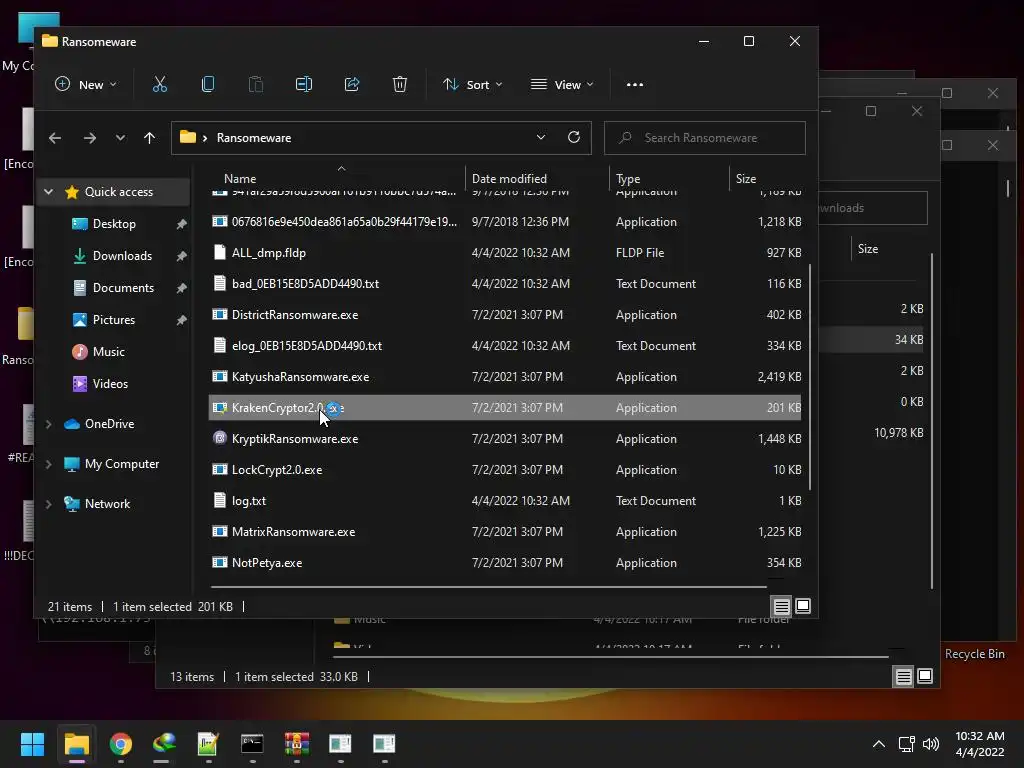1024x768 pixels.
Task: Select the ALL_dmp.fldp file
Action: pyautogui.click(x=505, y=253)
